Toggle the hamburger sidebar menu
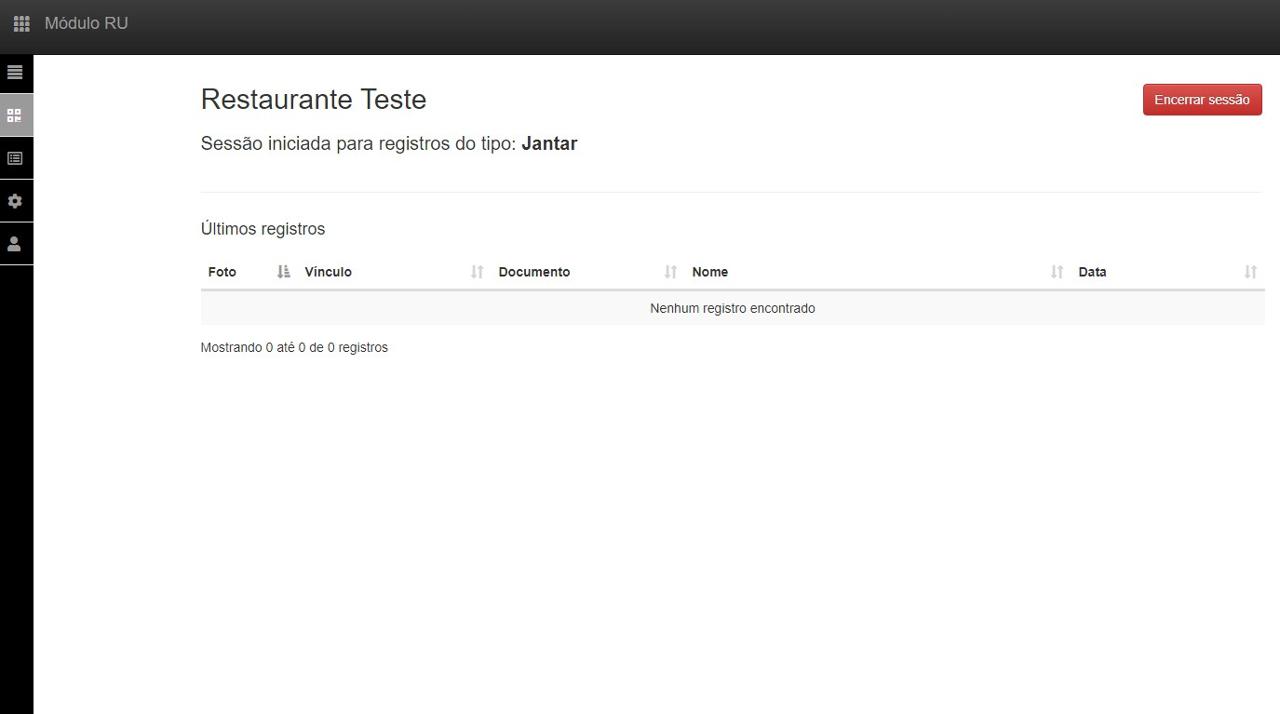 point(15,73)
